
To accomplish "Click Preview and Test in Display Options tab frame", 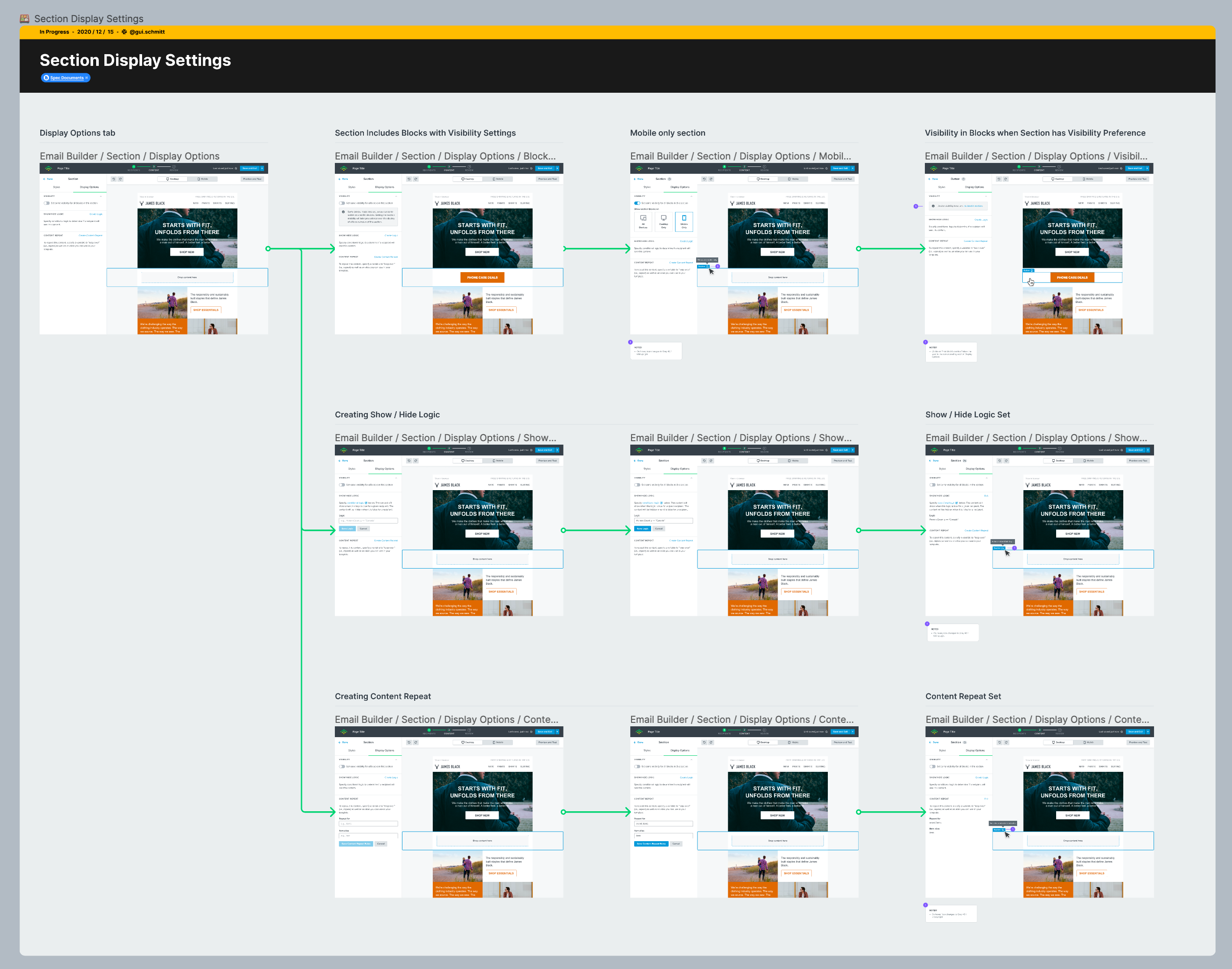I will tap(252, 179).
